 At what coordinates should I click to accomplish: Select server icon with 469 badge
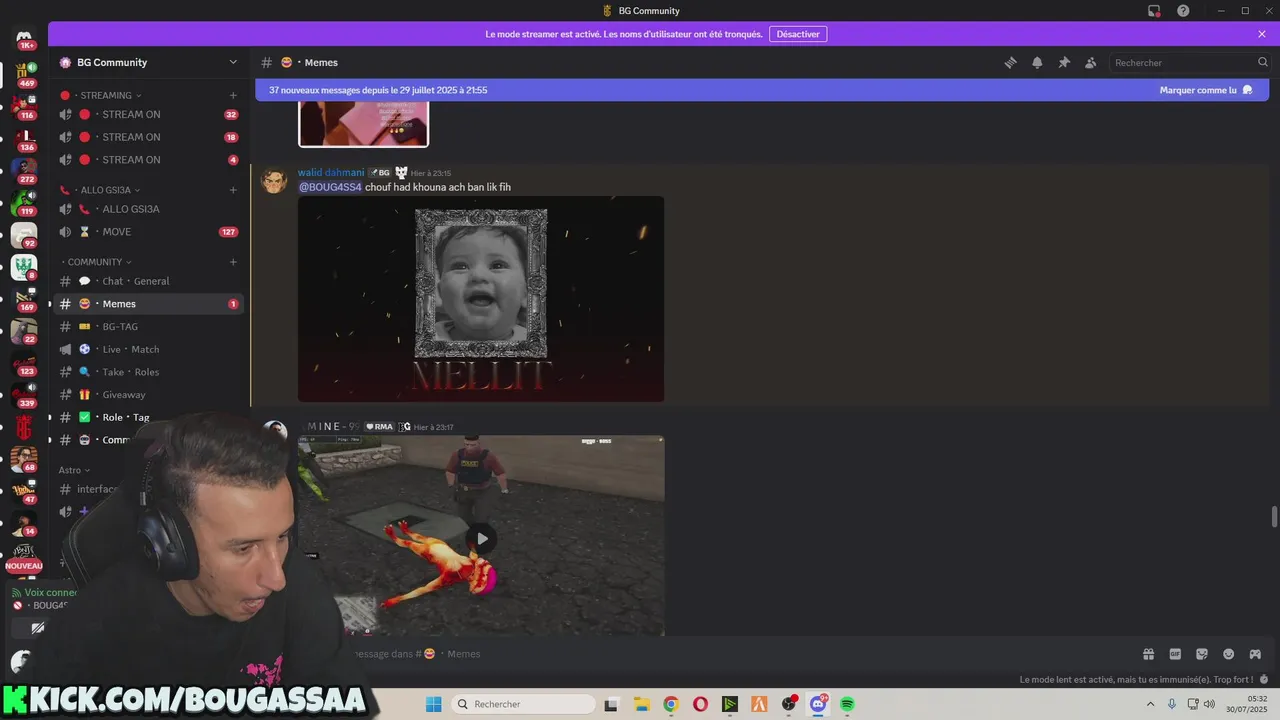24,73
